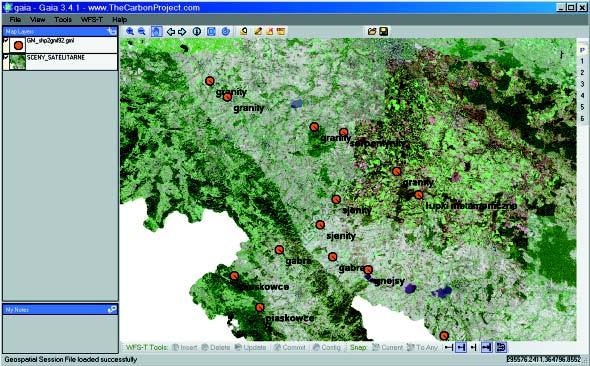Click Snap To Any option
Image resolution: width=590 pixels, height=366 pixels.
tap(422, 347)
